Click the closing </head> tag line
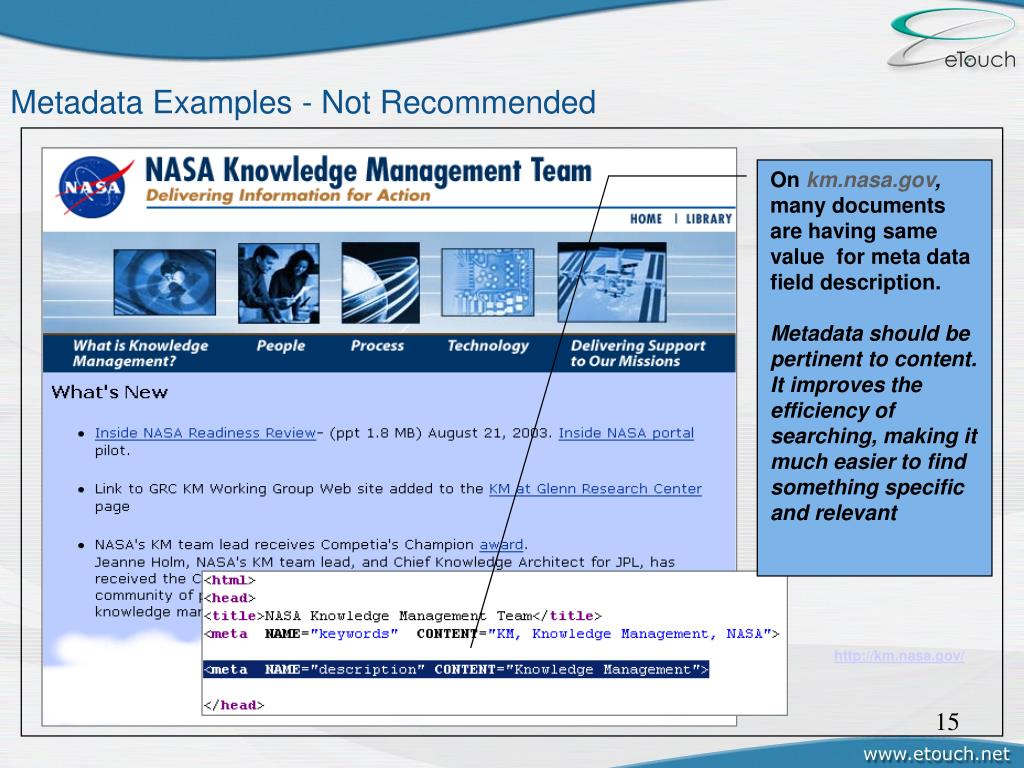Image resolution: width=1024 pixels, height=768 pixels. coord(234,705)
